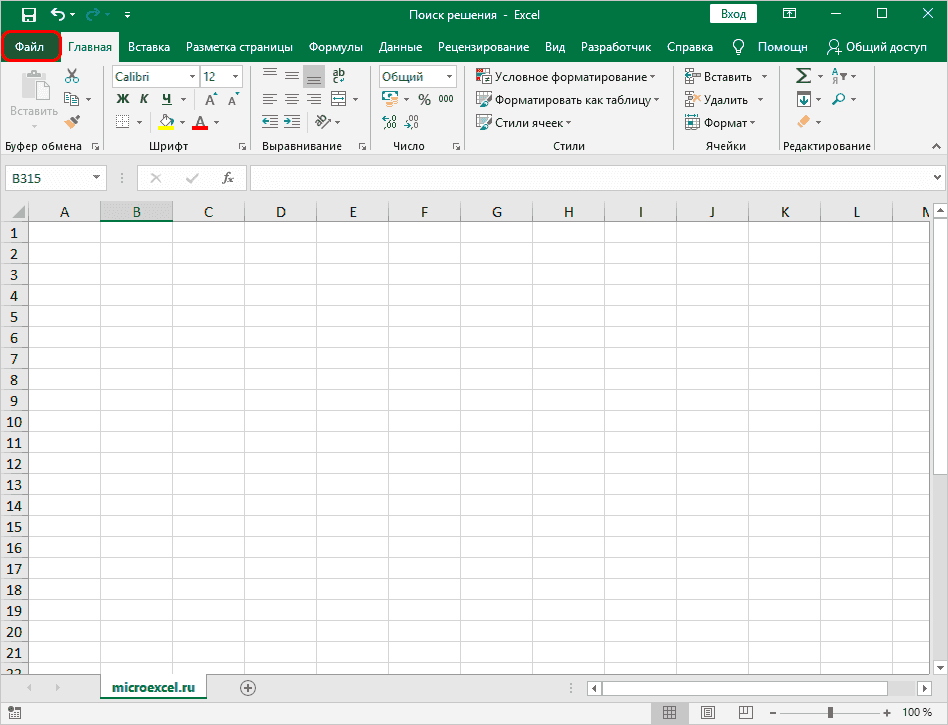Toggle Underline formatting button
948x725 pixels.
tap(166, 99)
